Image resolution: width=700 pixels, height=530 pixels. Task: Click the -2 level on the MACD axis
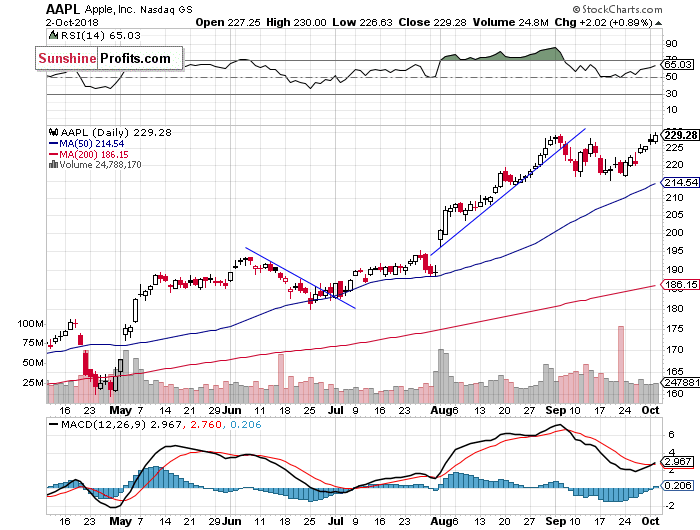point(671,505)
